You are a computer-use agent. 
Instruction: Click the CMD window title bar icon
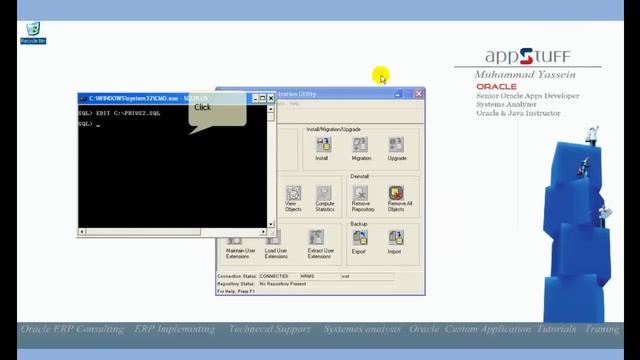[x=83, y=98]
